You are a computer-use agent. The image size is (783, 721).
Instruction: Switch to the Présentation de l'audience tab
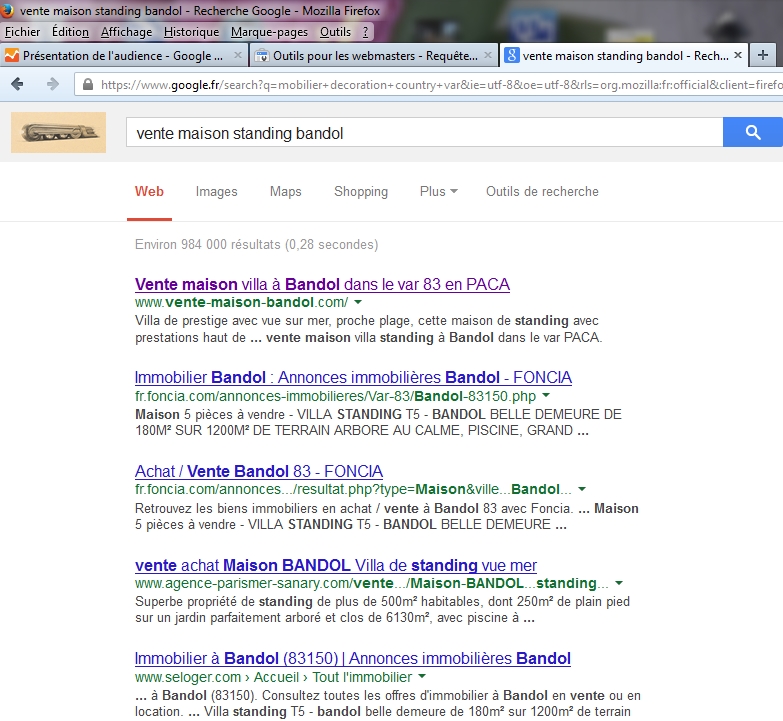pyautogui.click(x=123, y=55)
